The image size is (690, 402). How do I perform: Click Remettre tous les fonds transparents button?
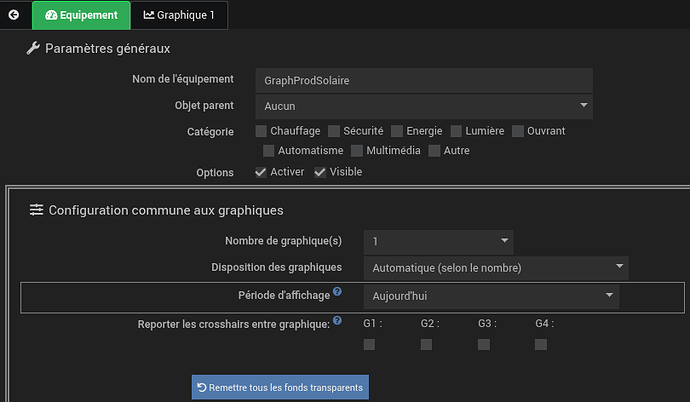click(x=280, y=387)
